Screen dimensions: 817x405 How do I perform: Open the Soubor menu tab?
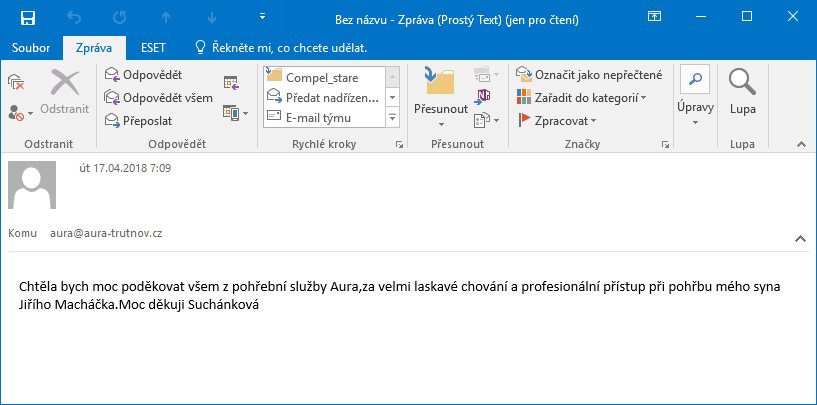click(32, 47)
